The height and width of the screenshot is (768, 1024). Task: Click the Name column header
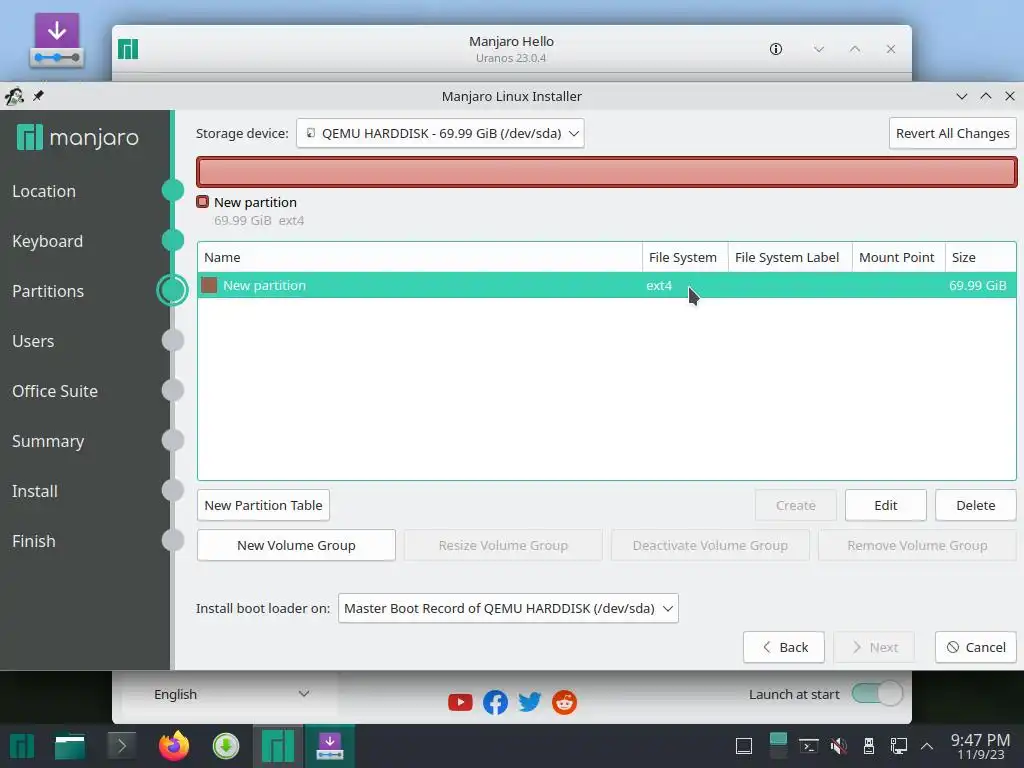[420, 257]
